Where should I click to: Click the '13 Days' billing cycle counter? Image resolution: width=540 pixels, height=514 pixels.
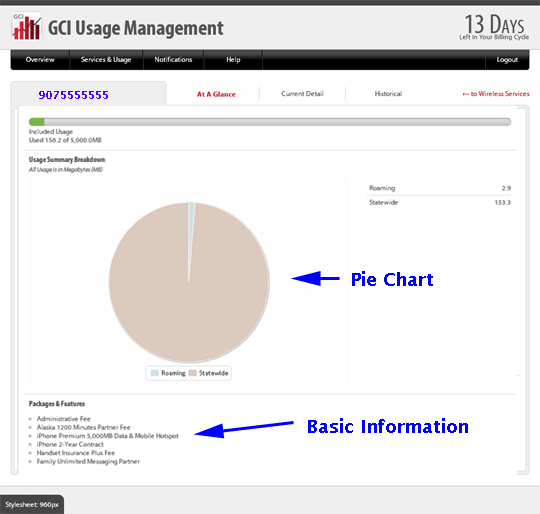494,27
